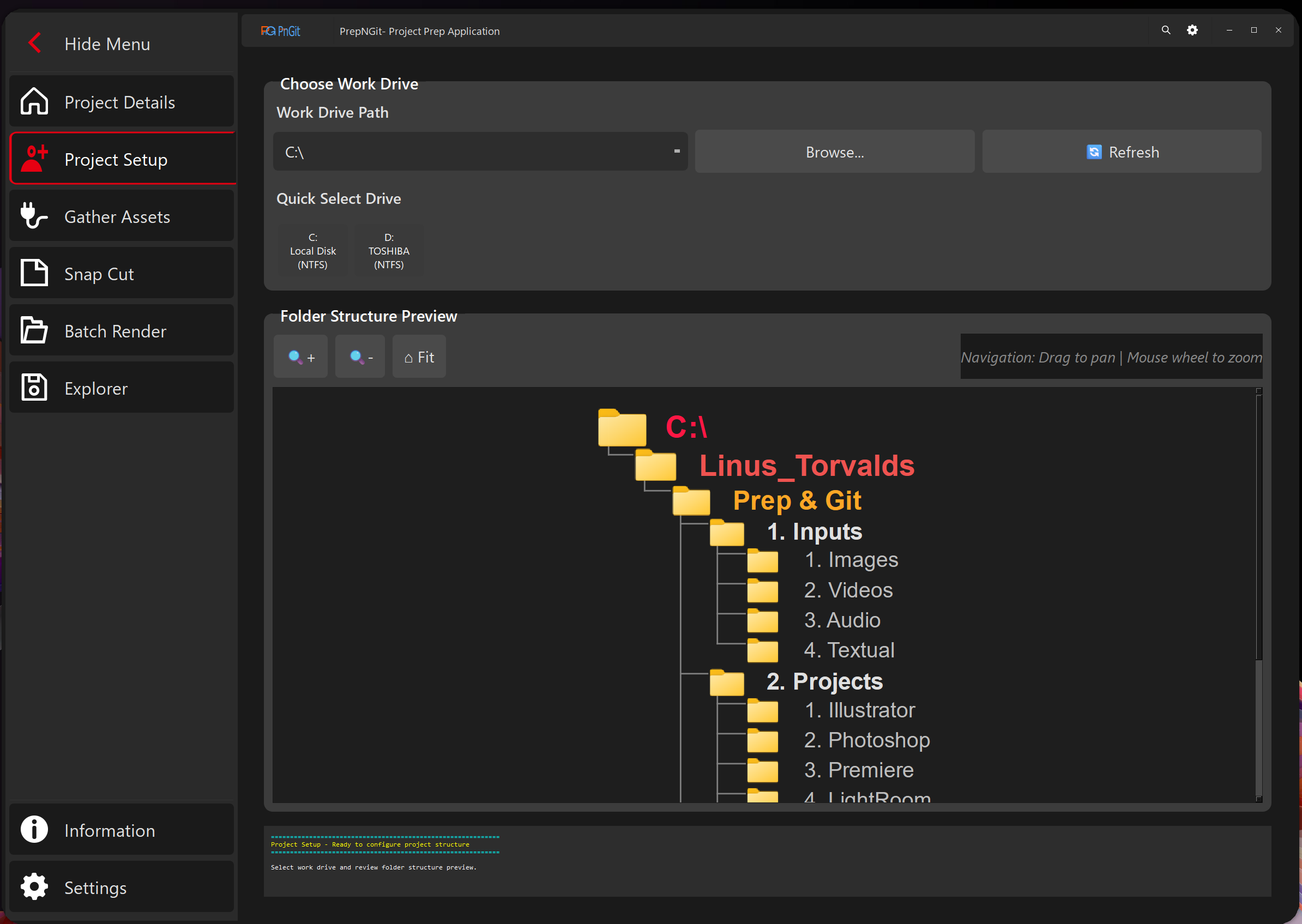Click the Snap Cut document icon
This screenshot has width=1302, height=924.
34,273
